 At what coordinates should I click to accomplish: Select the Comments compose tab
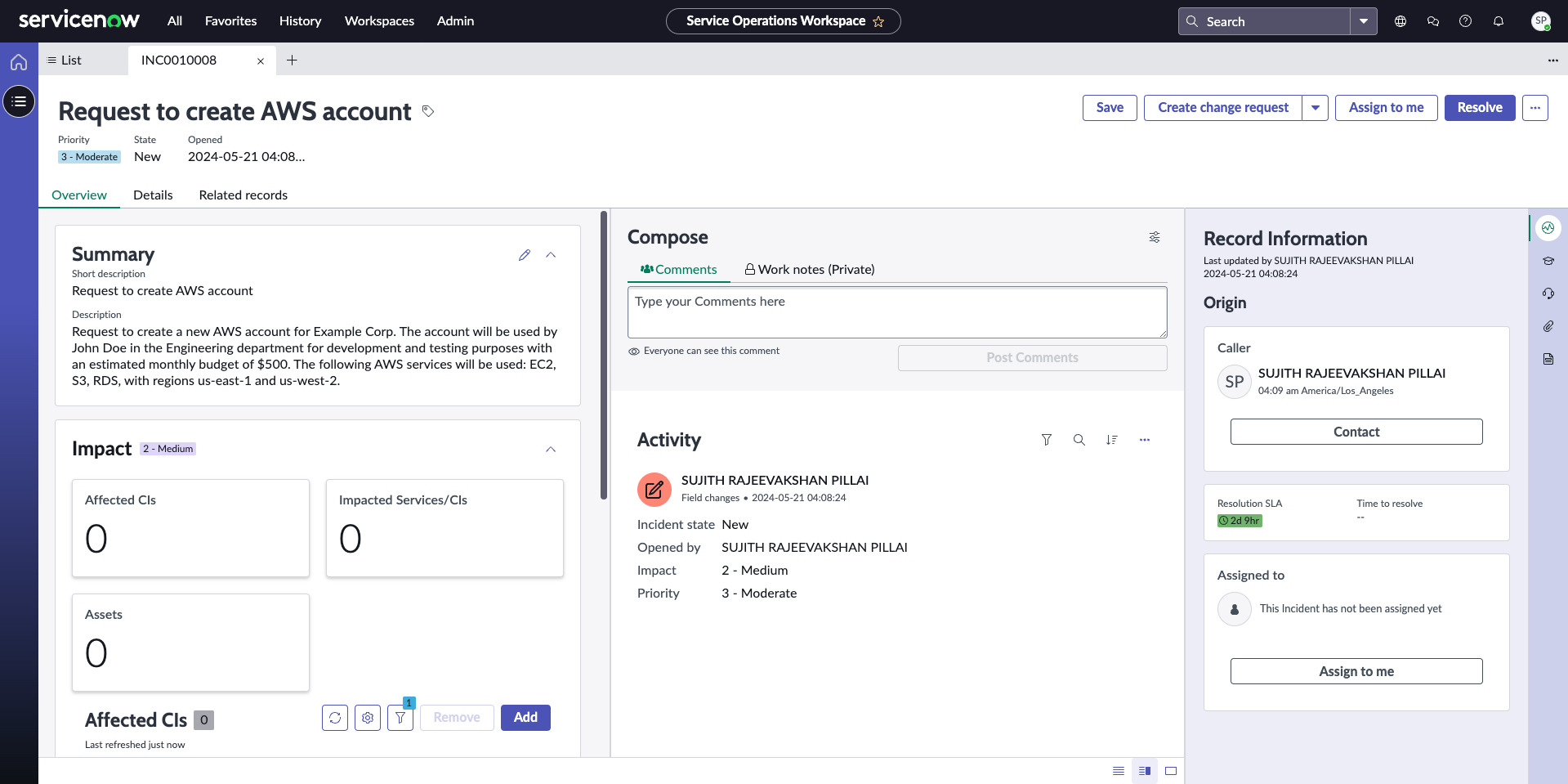coord(679,270)
